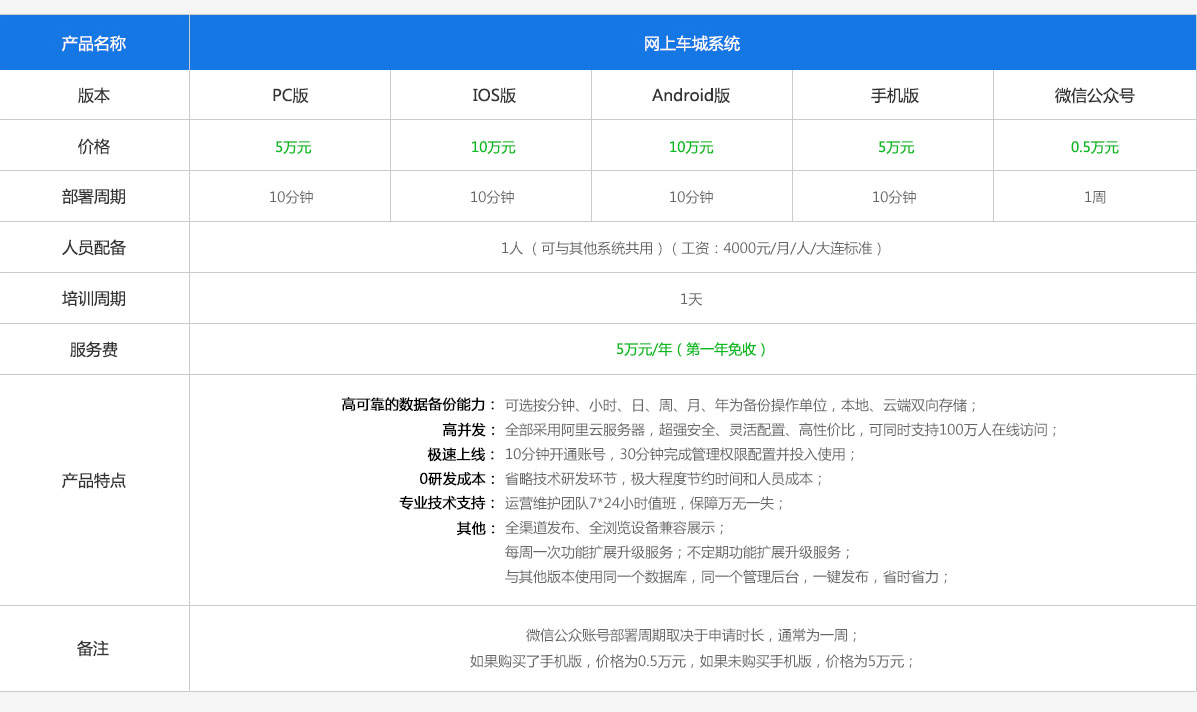
Task: Click the 1天 training period value
Action: 691,299
